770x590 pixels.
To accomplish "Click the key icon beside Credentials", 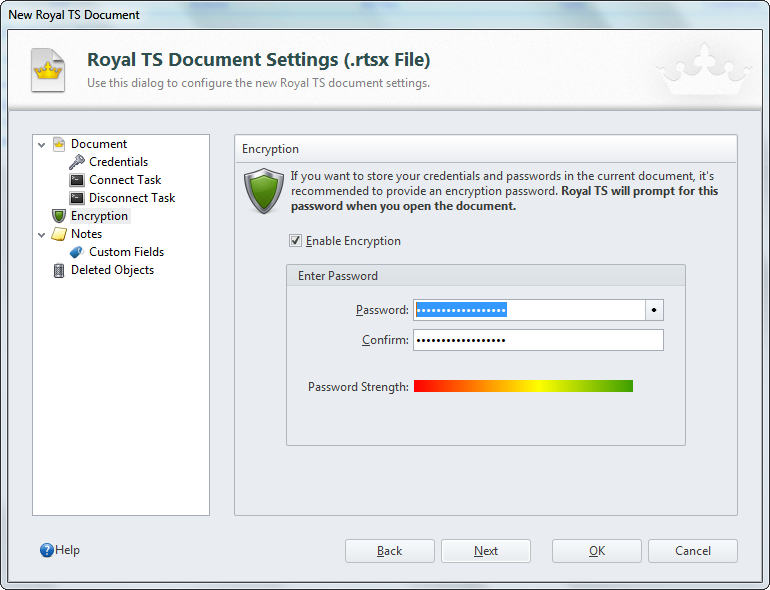I will (77, 162).
